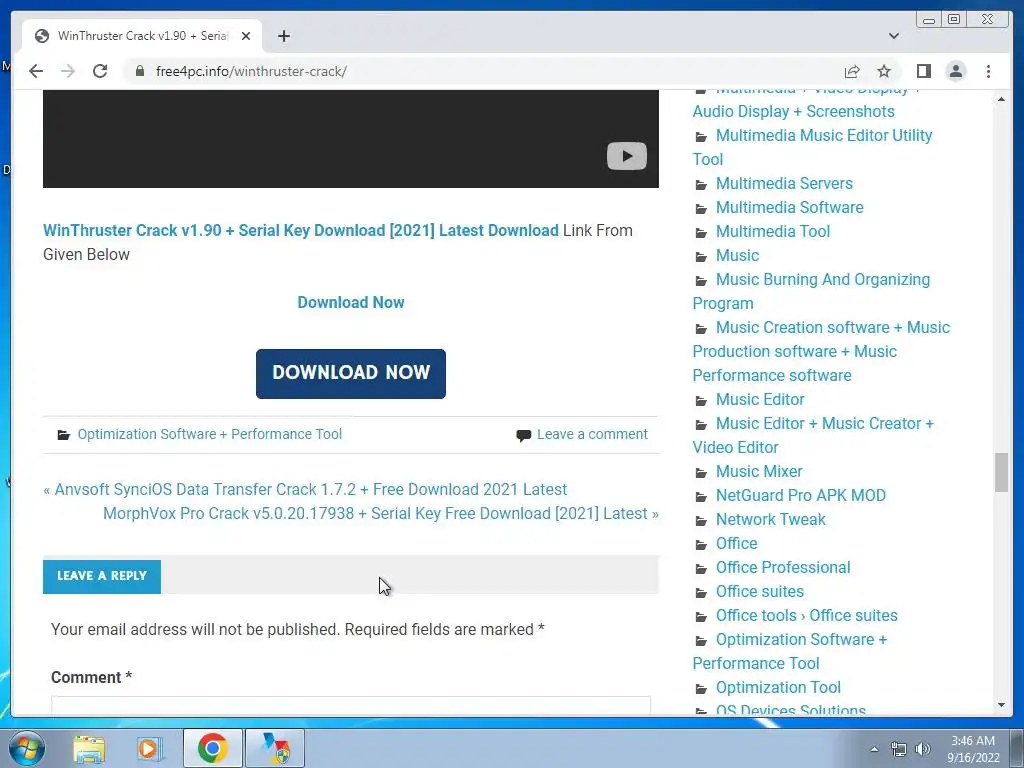Open a new browser tab
The height and width of the screenshot is (768, 1024).
coord(283,36)
